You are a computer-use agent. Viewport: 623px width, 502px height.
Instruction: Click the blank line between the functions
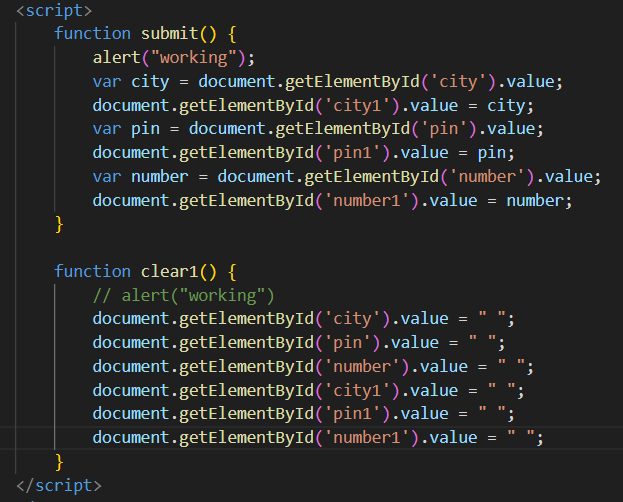coord(300,248)
